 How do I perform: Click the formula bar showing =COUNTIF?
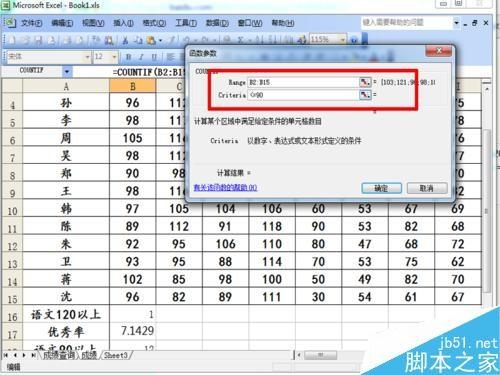(x=149, y=72)
